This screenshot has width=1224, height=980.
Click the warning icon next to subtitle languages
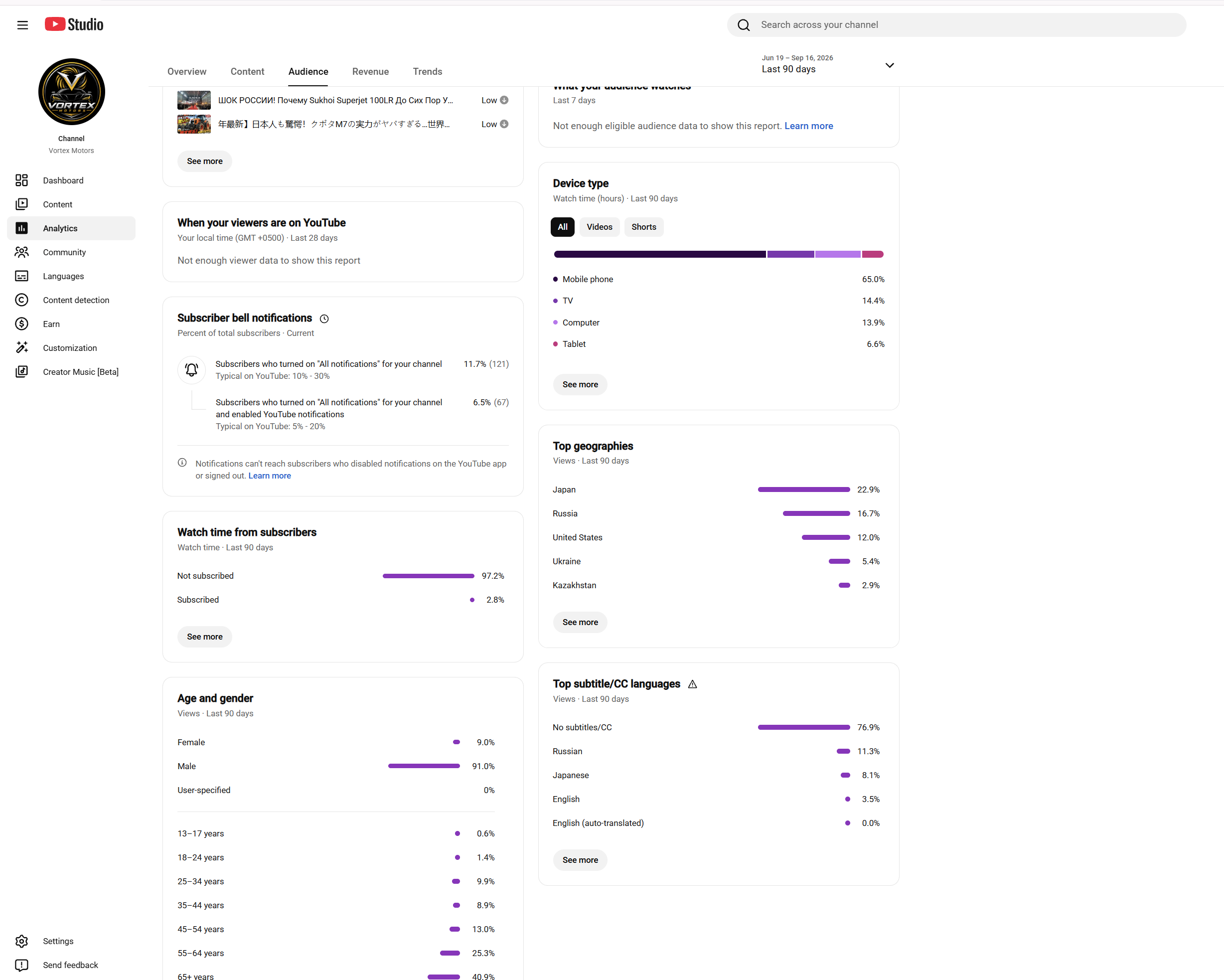pyautogui.click(x=692, y=684)
